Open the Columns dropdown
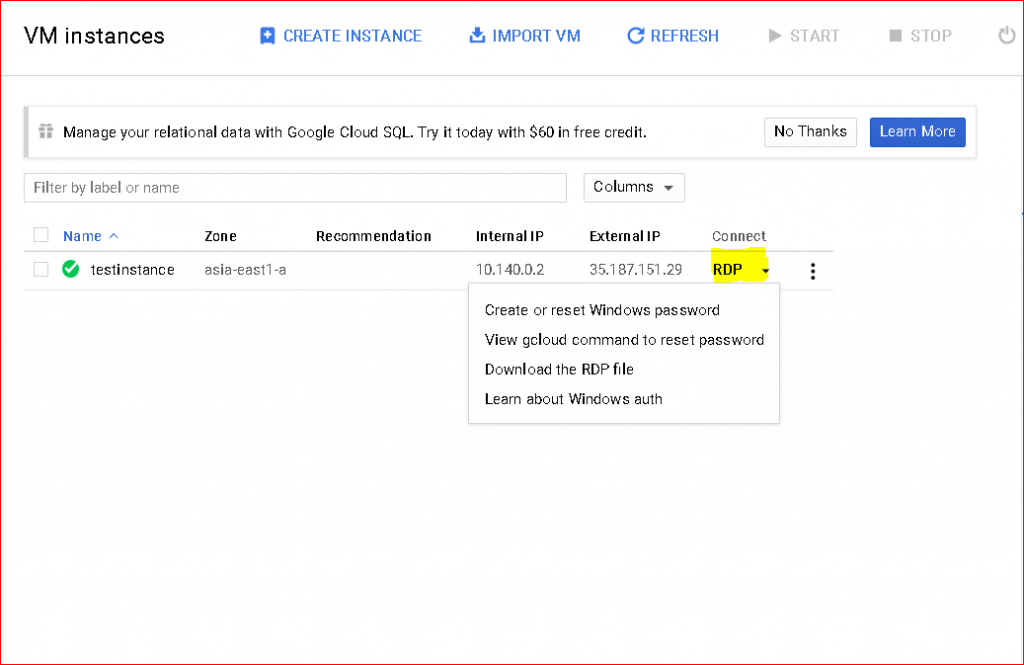The image size is (1024, 665). click(x=633, y=187)
